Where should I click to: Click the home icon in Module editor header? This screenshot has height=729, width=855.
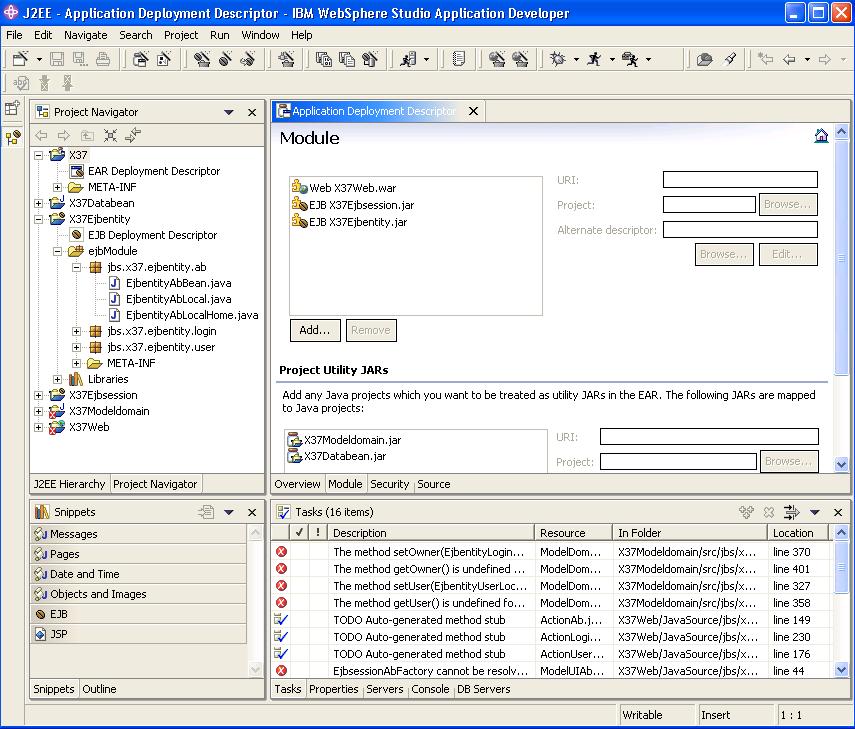pyautogui.click(x=821, y=135)
